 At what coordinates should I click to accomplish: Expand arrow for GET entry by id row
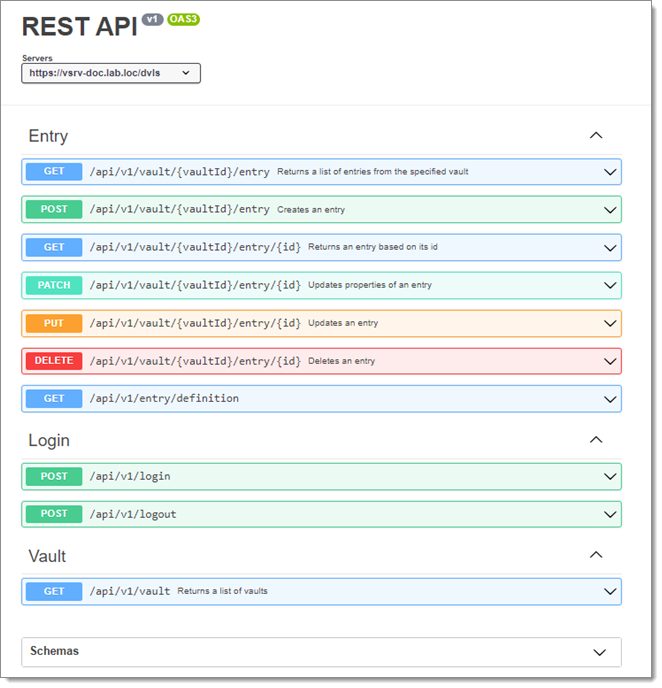610,248
